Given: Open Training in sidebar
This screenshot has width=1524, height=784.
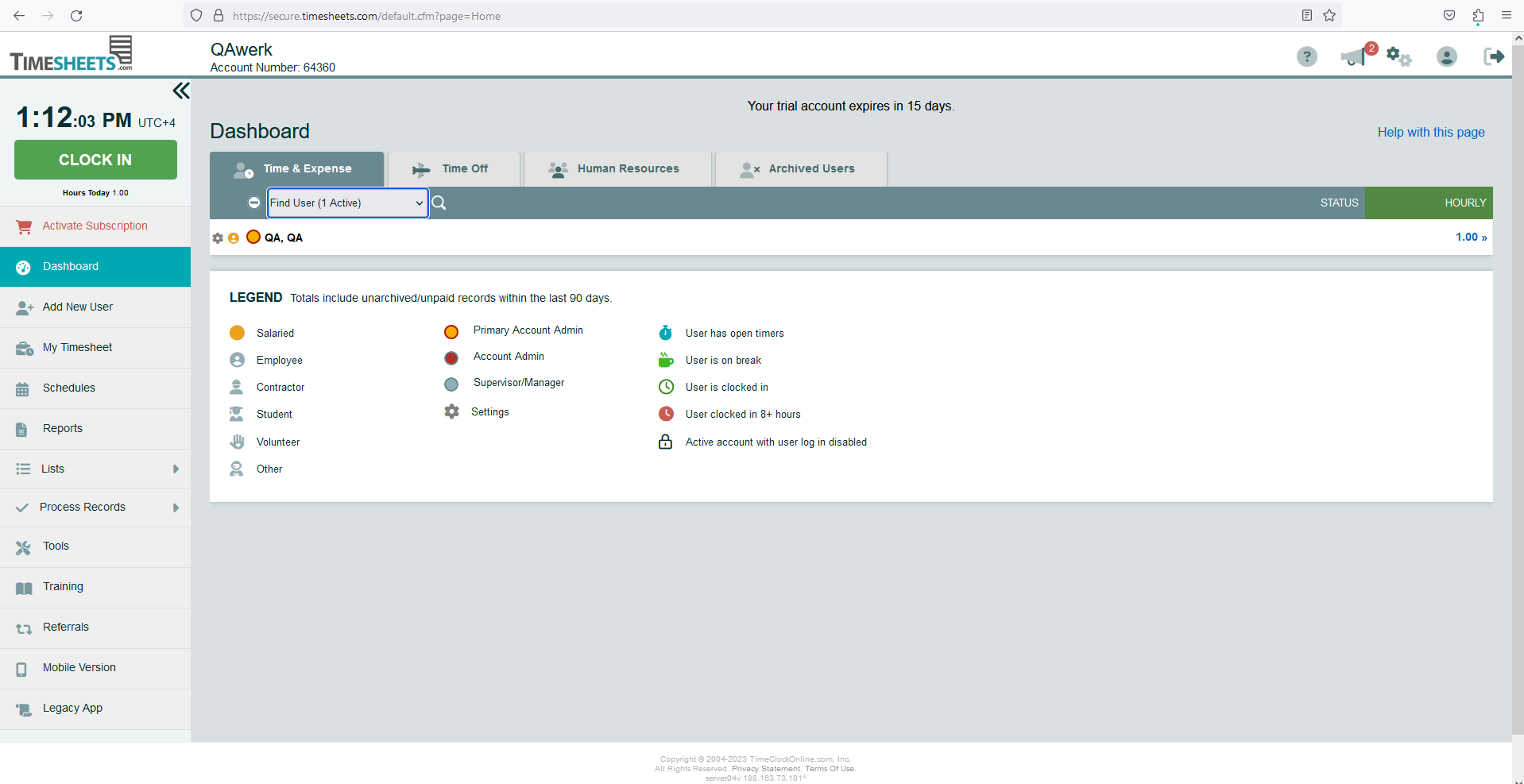Looking at the screenshot, I should point(95,587).
